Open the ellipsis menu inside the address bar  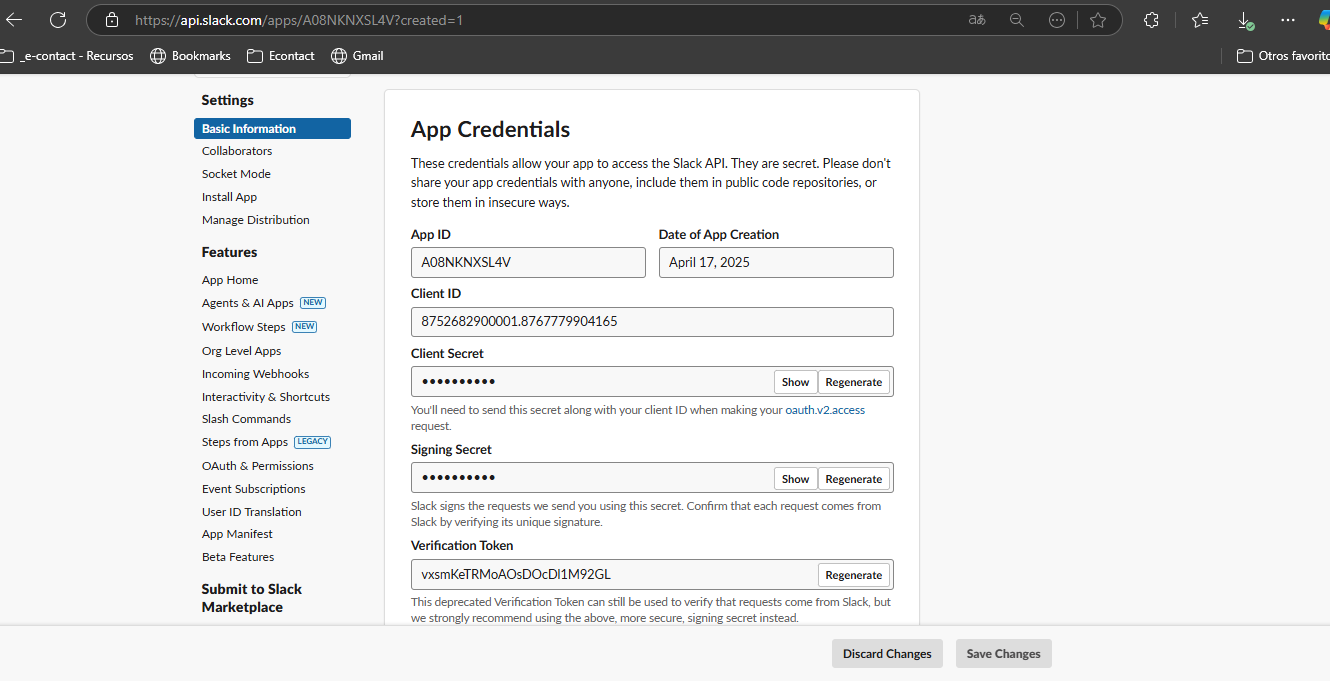point(1057,19)
